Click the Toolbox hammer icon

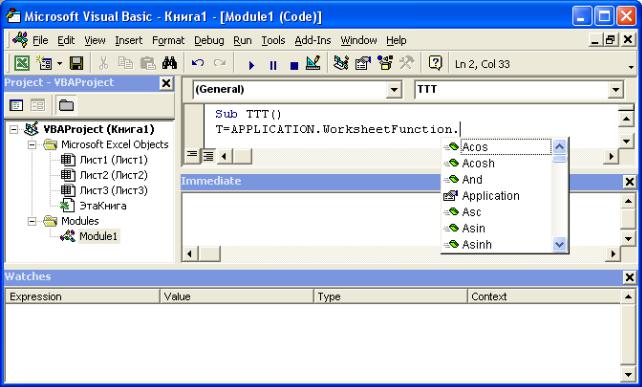coord(407,63)
